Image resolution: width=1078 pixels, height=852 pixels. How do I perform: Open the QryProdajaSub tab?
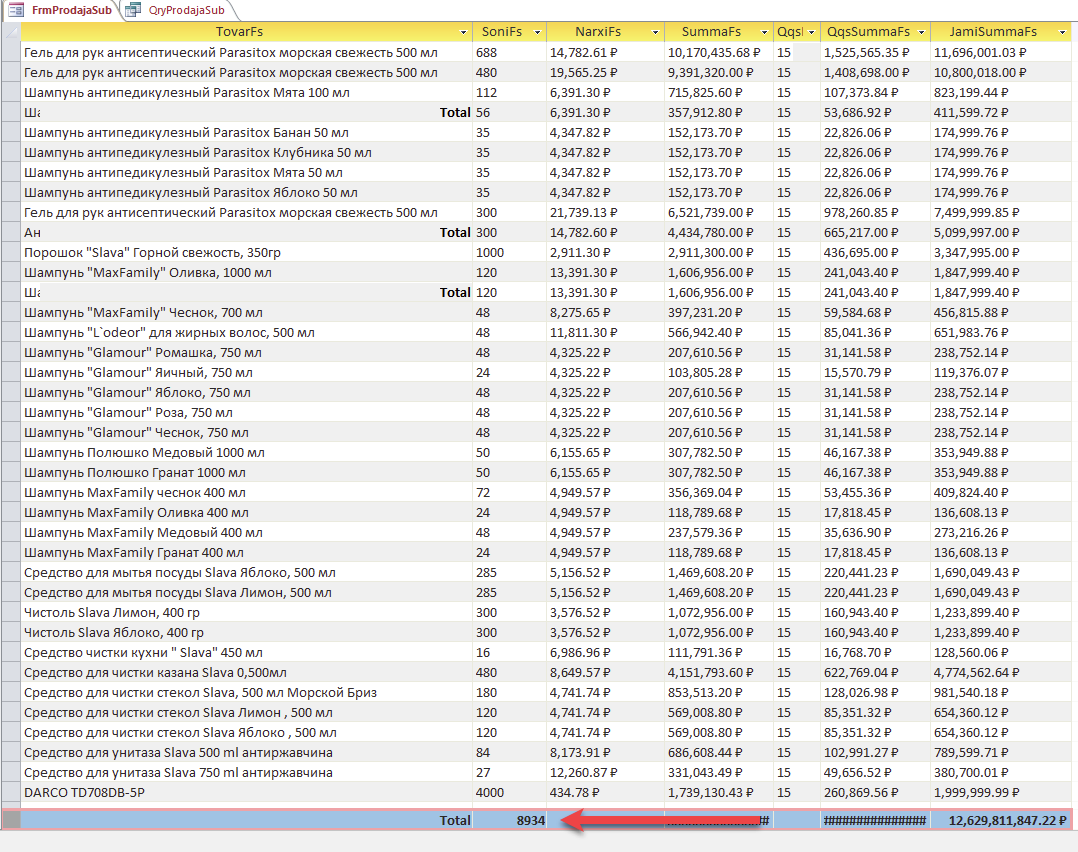click(186, 10)
